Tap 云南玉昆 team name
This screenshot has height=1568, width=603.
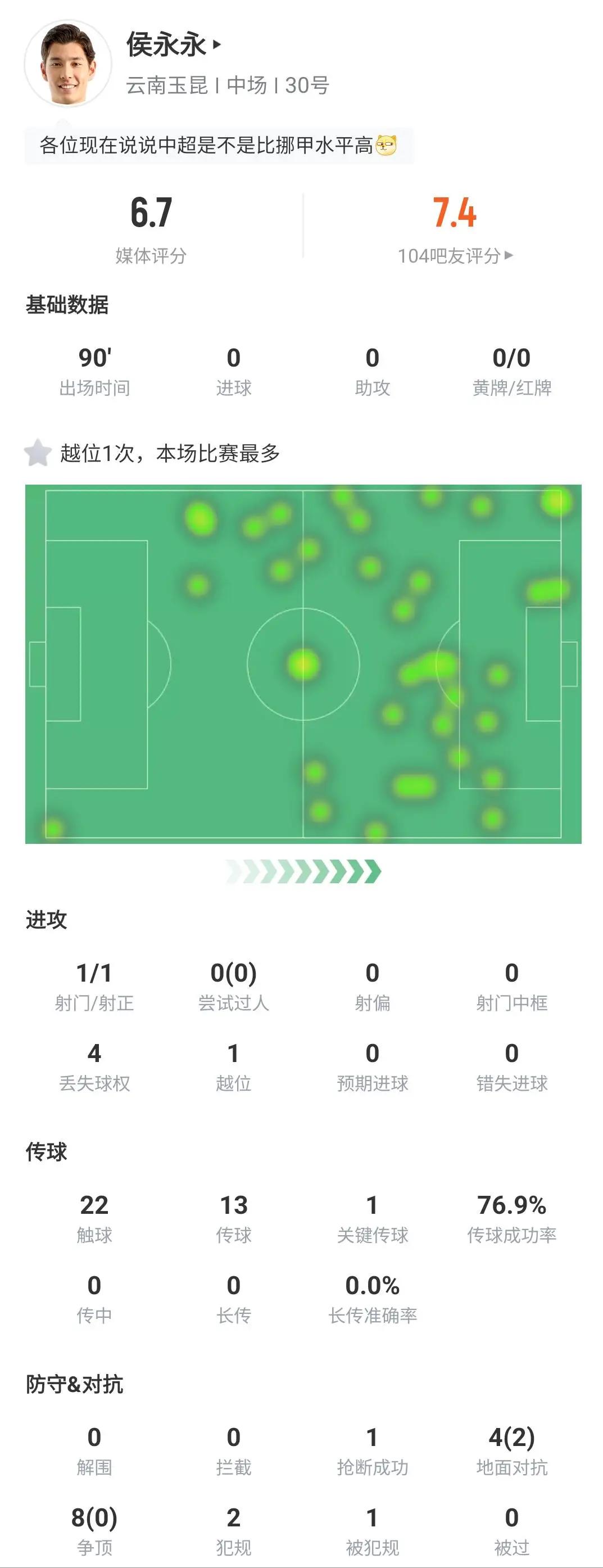point(167,85)
